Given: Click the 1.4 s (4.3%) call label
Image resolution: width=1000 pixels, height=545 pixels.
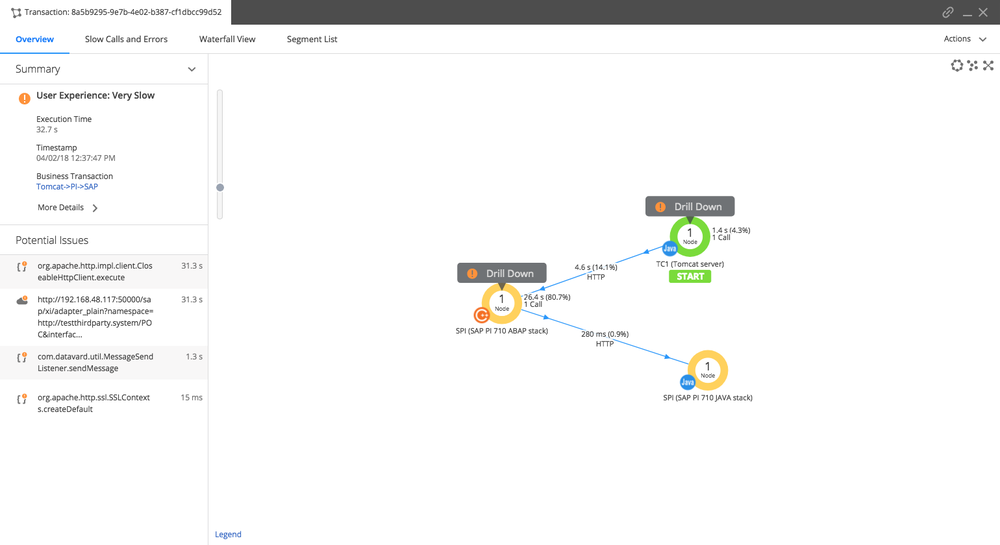Looking at the screenshot, I should click(731, 234).
